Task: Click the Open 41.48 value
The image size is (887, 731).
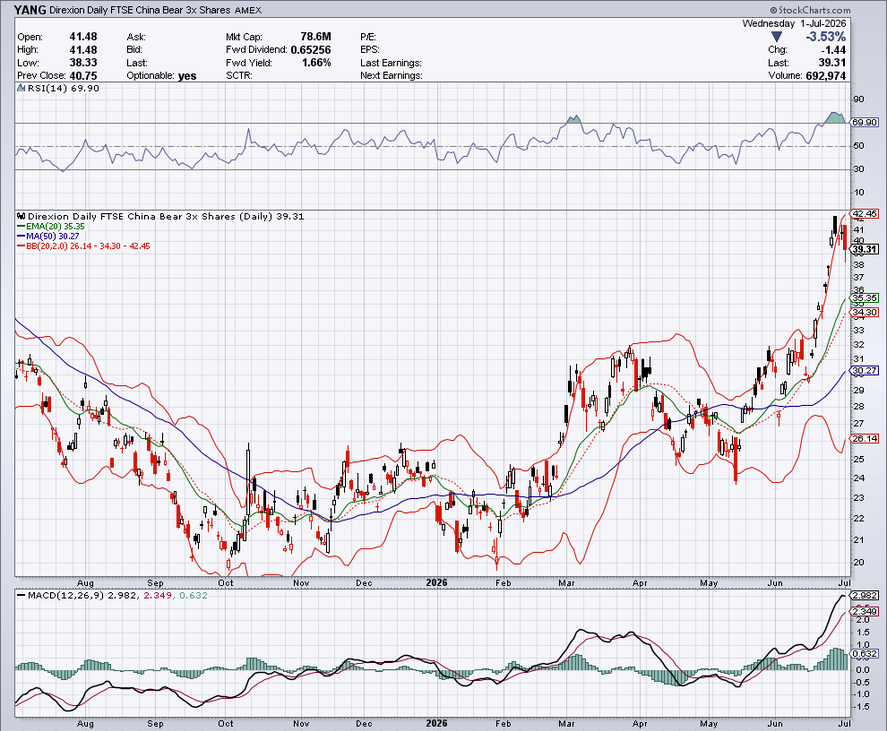Action: pos(83,37)
